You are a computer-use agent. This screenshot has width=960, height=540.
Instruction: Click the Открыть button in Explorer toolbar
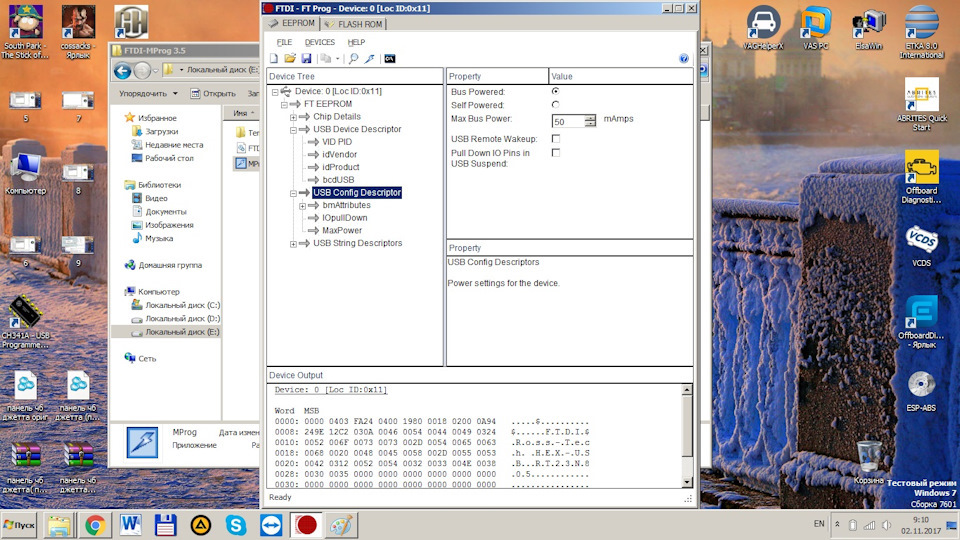(x=213, y=94)
